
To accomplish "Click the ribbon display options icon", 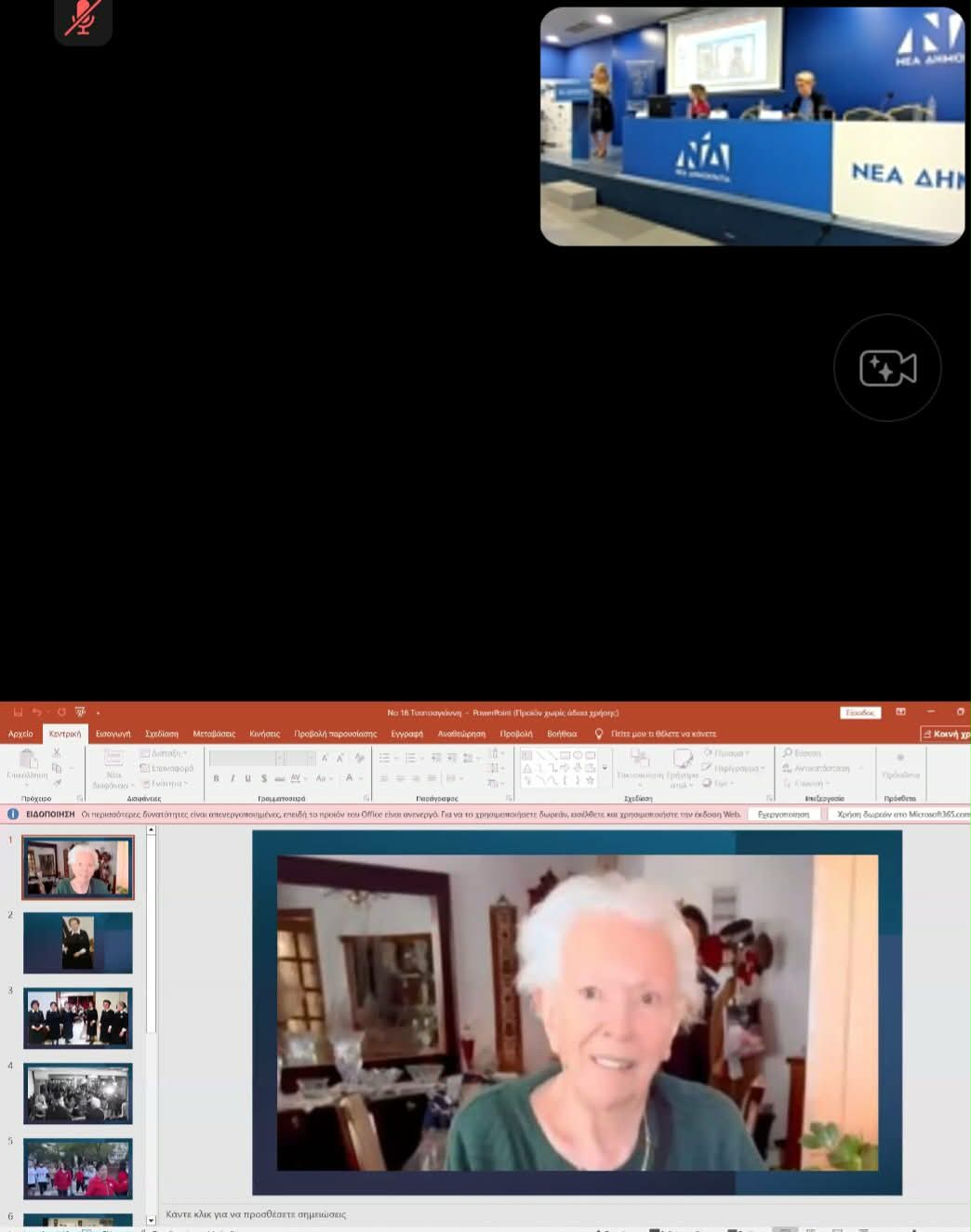I will (900, 712).
